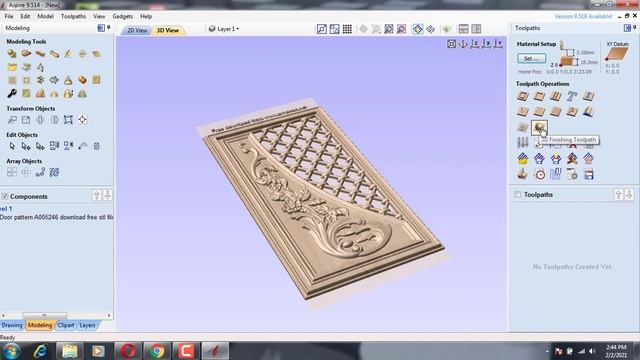Click the horizontally tiled windows toolbar icon

point(463,29)
